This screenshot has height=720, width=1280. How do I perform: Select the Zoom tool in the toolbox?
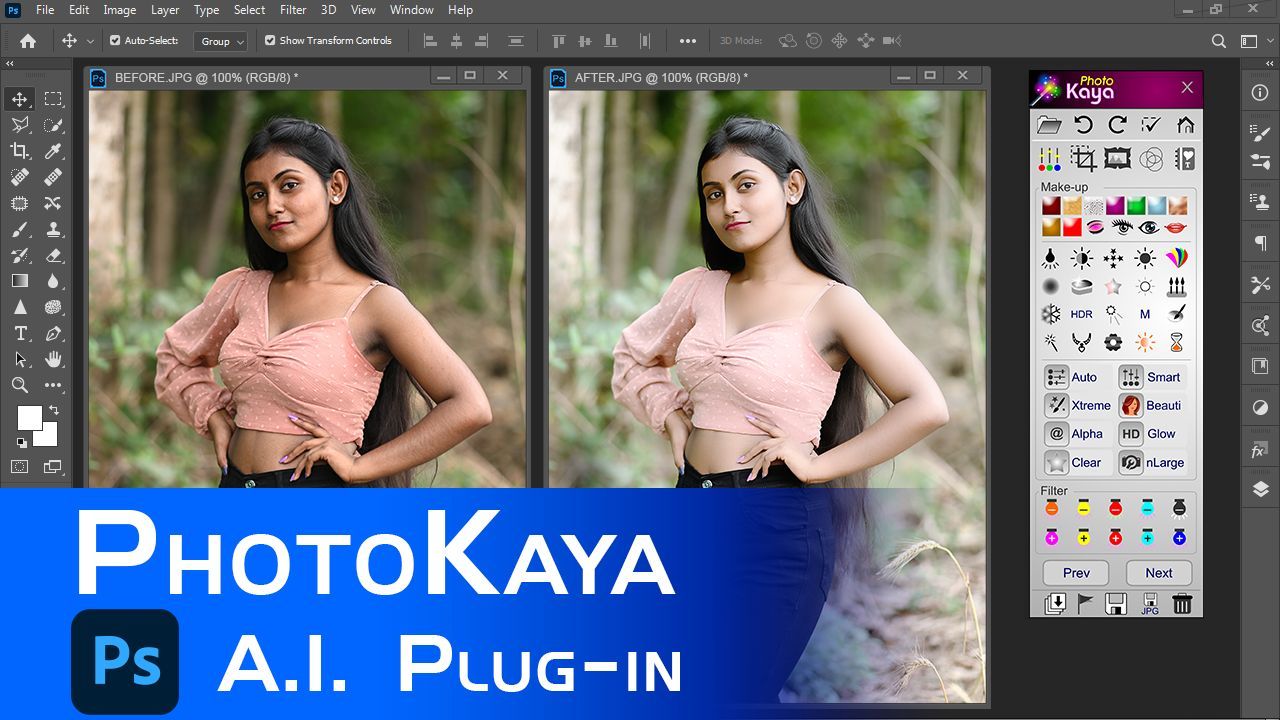click(x=19, y=385)
